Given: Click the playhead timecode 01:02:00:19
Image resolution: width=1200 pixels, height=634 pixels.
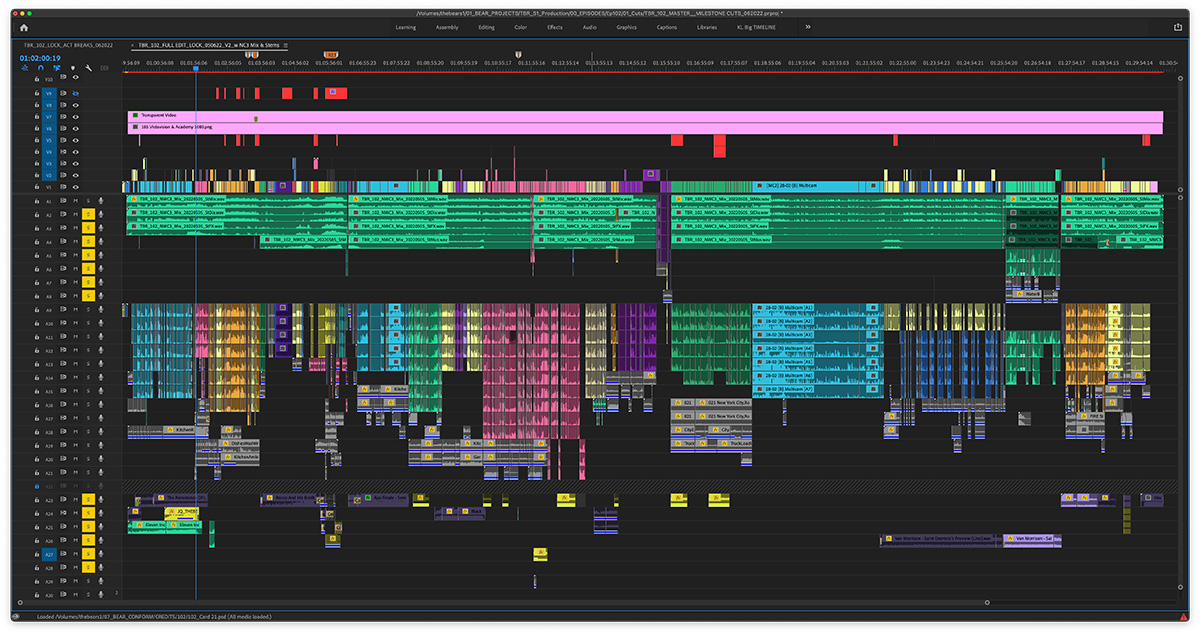Looking at the screenshot, I should (x=40, y=58).
